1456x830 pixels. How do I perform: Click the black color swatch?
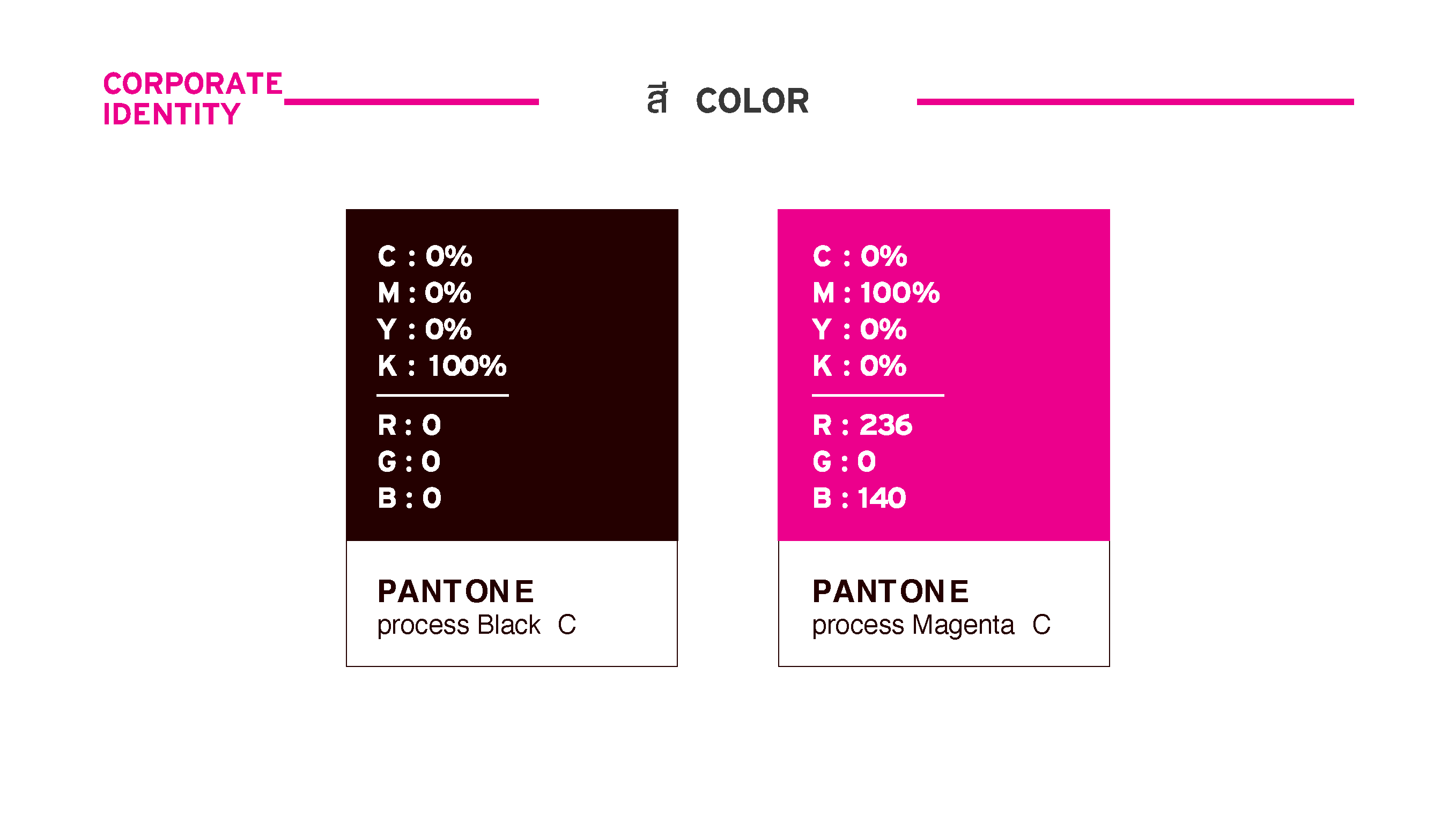tap(512, 375)
